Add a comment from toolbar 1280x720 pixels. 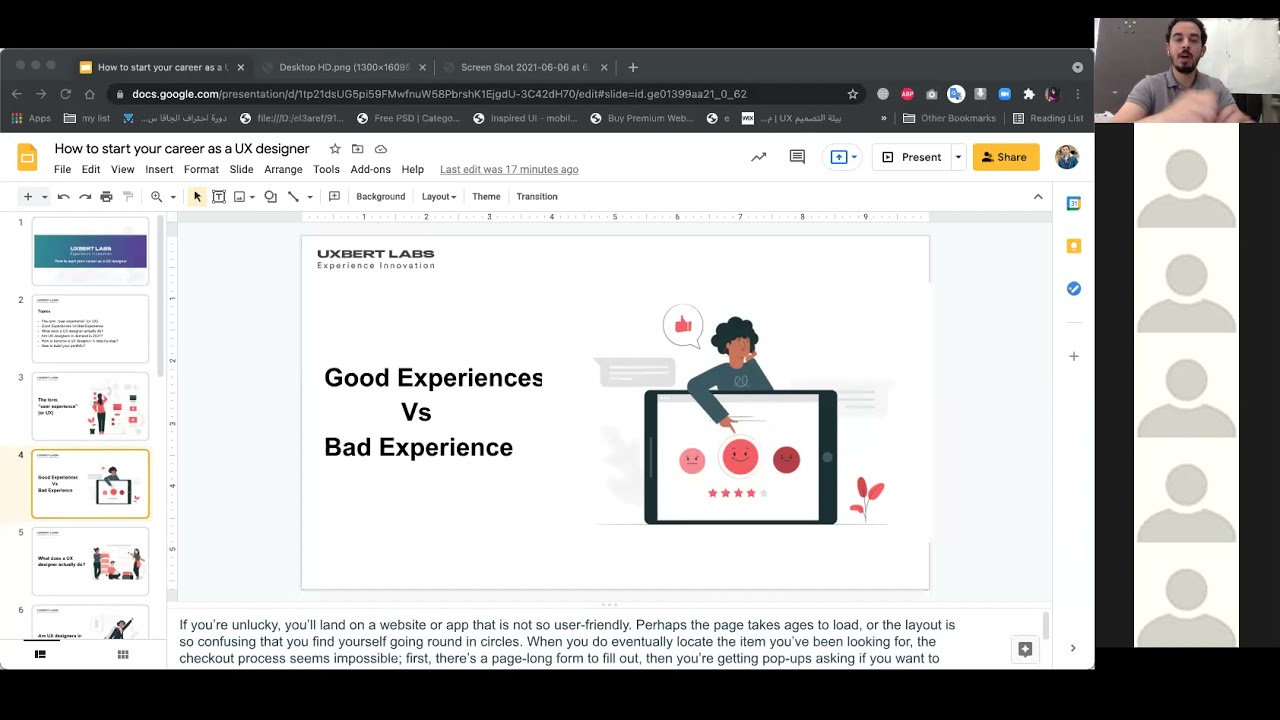(334, 197)
